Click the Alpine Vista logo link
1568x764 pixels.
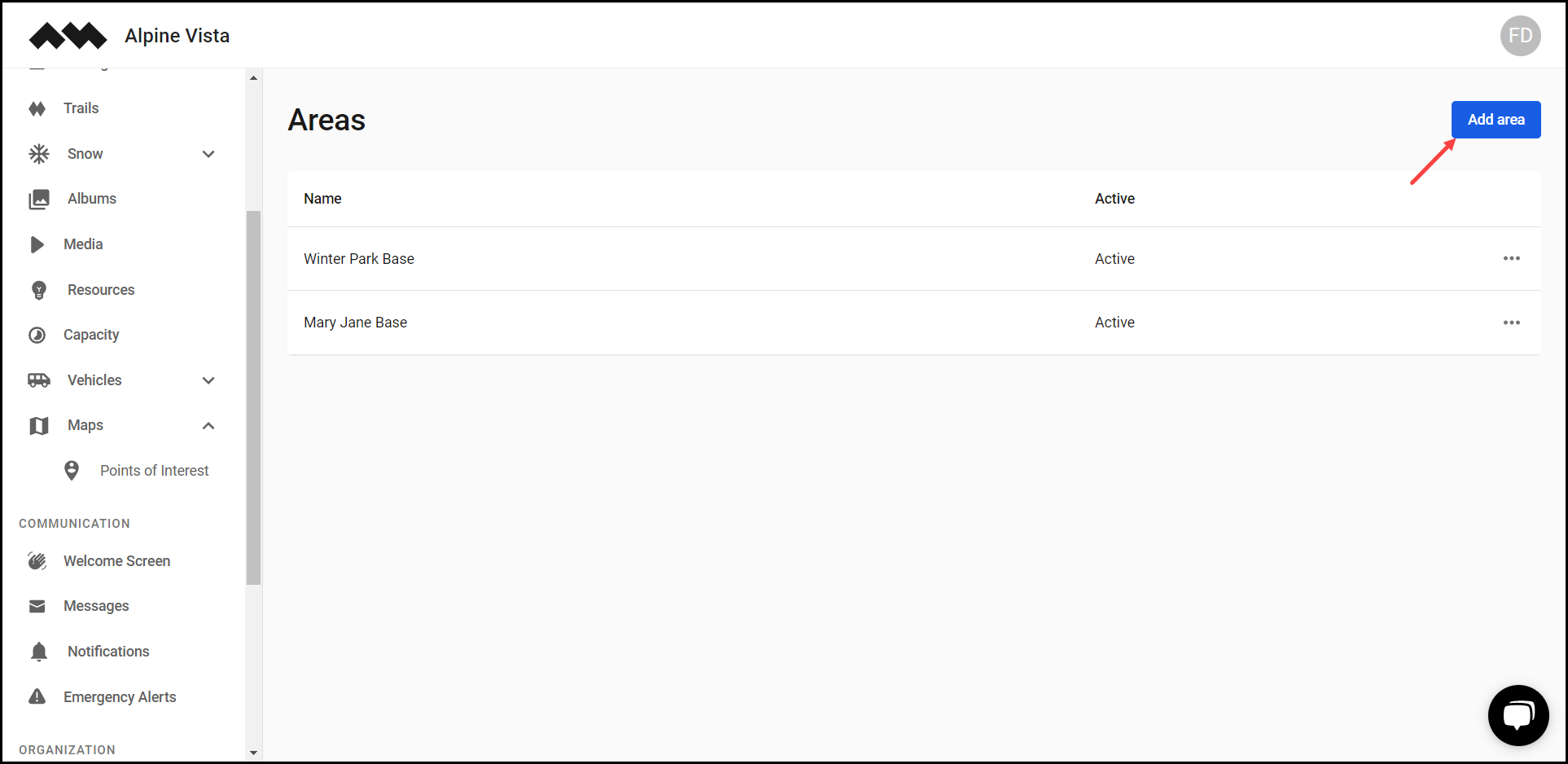[x=68, y=36]
